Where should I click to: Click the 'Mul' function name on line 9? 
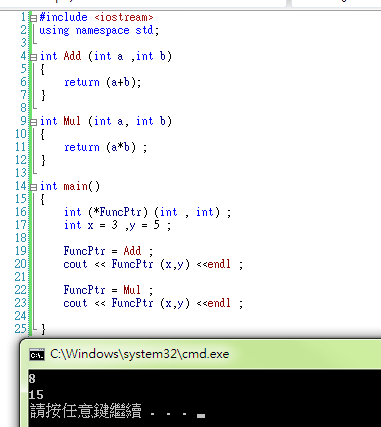click(x=72, y=121)
